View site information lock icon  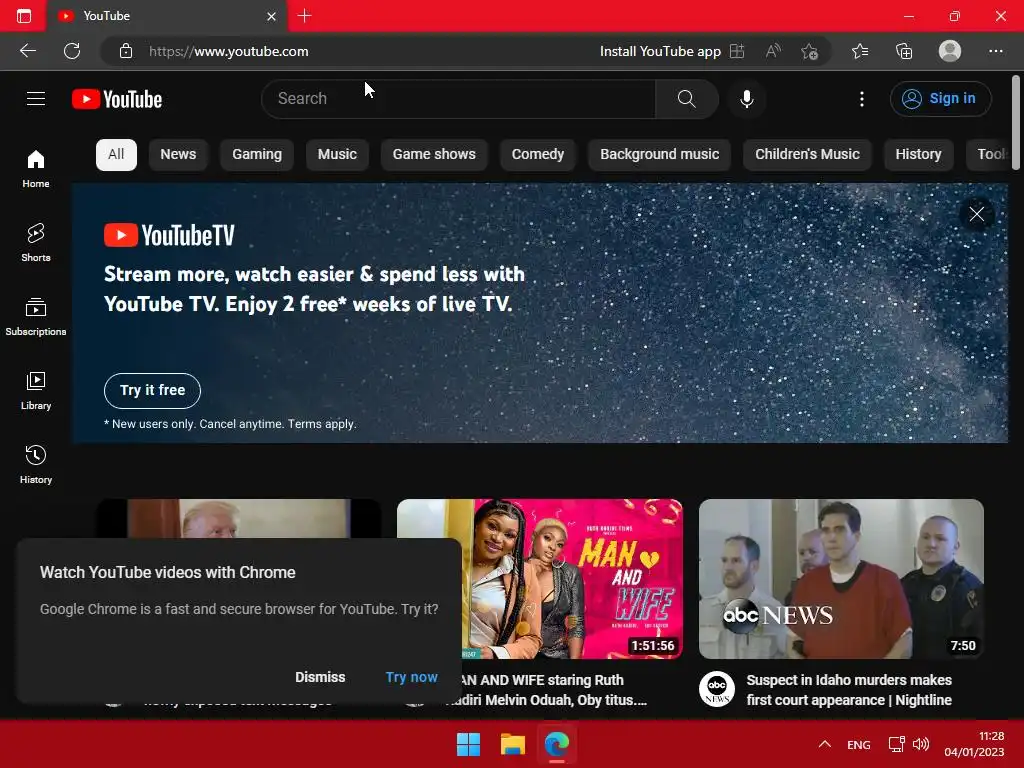(x=126, y=51)
